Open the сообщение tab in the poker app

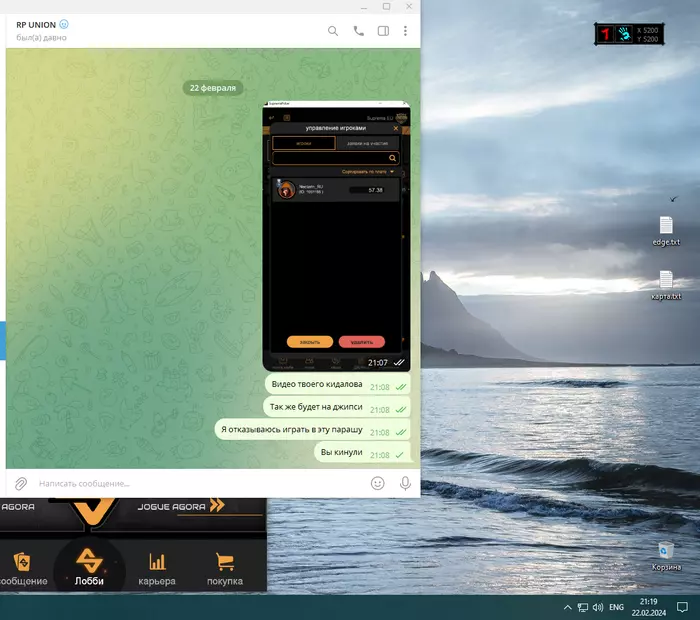coord(22,569)
